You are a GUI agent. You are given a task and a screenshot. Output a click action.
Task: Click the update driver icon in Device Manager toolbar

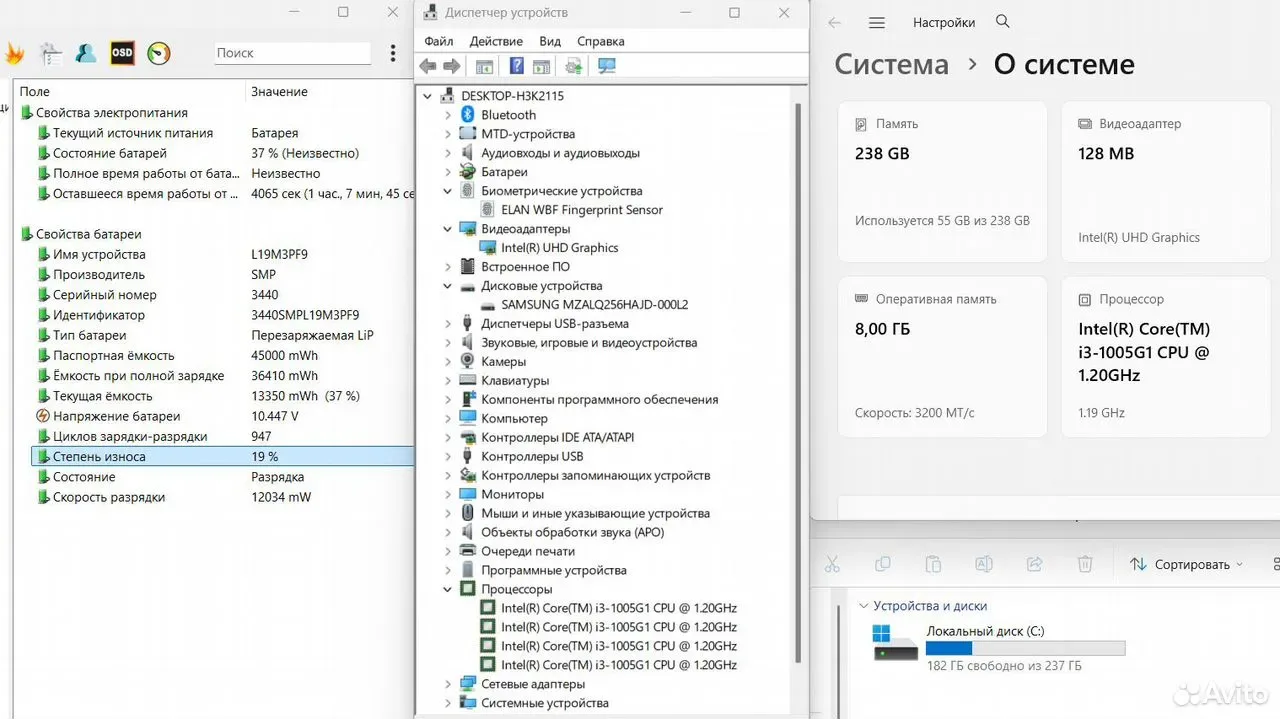[x=574, y=66]
